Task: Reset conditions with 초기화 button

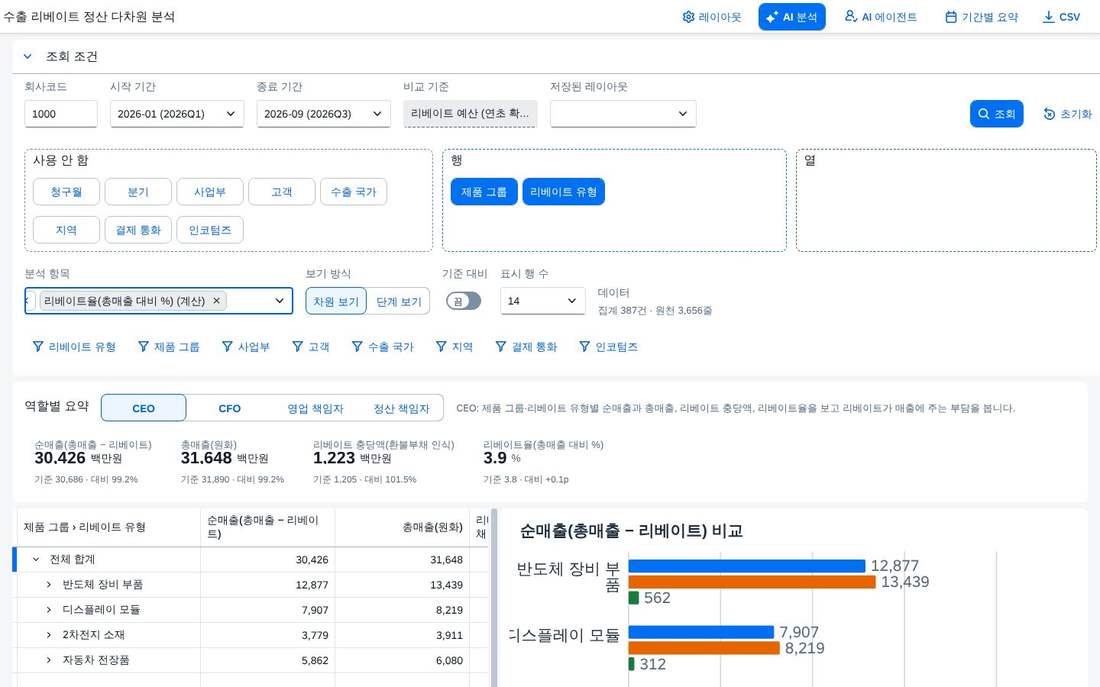Action: pyautogui.click(x=1067, y=114)
